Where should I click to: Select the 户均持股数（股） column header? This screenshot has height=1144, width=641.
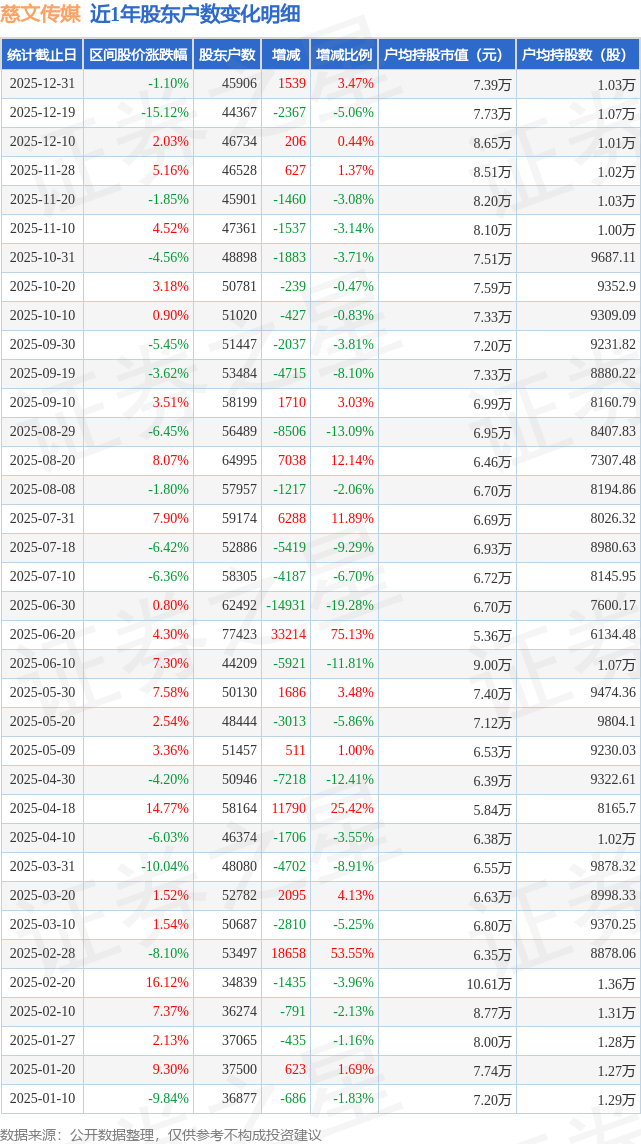pos(578,55)
